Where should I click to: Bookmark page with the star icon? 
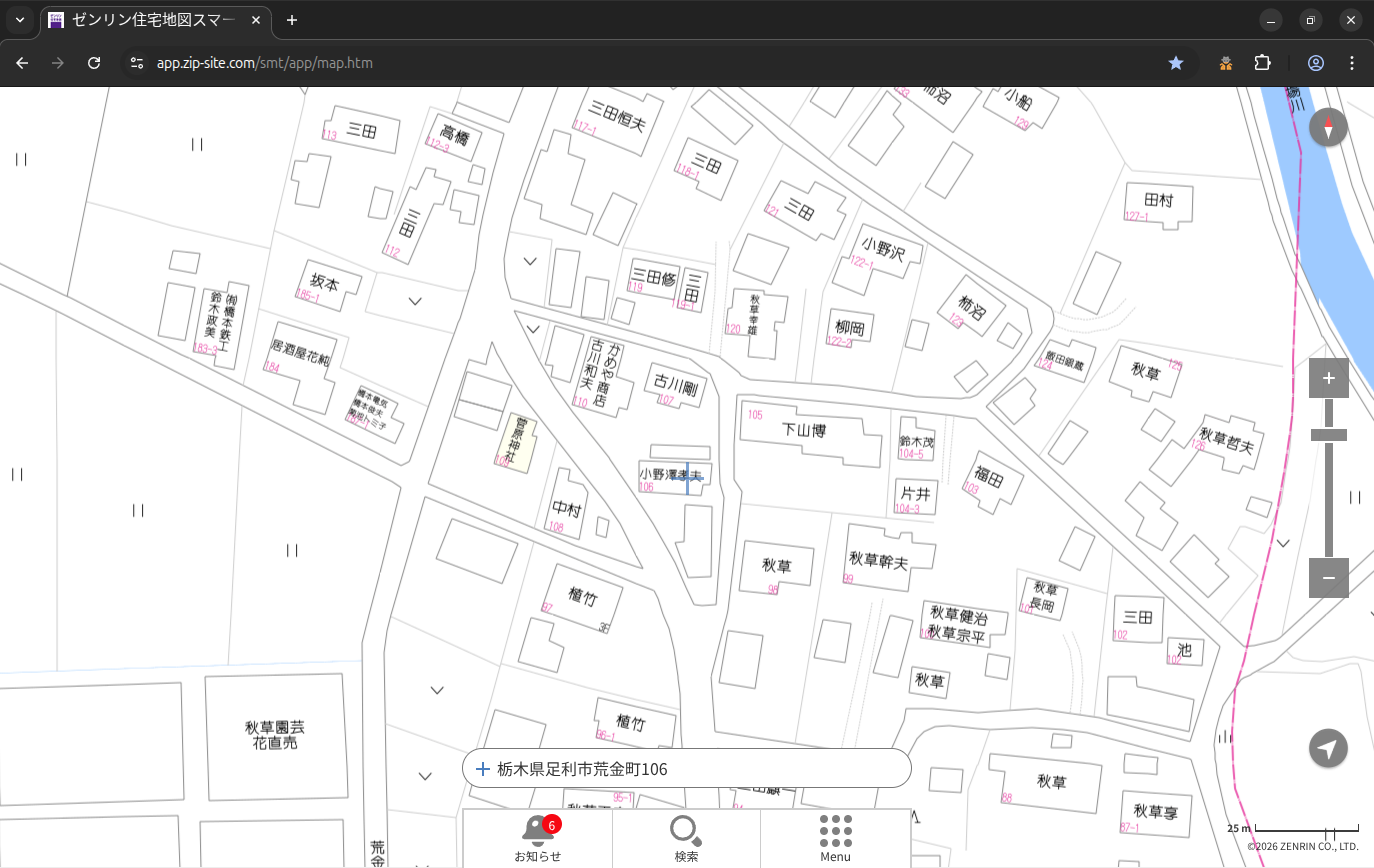[x=1176, y=63]
